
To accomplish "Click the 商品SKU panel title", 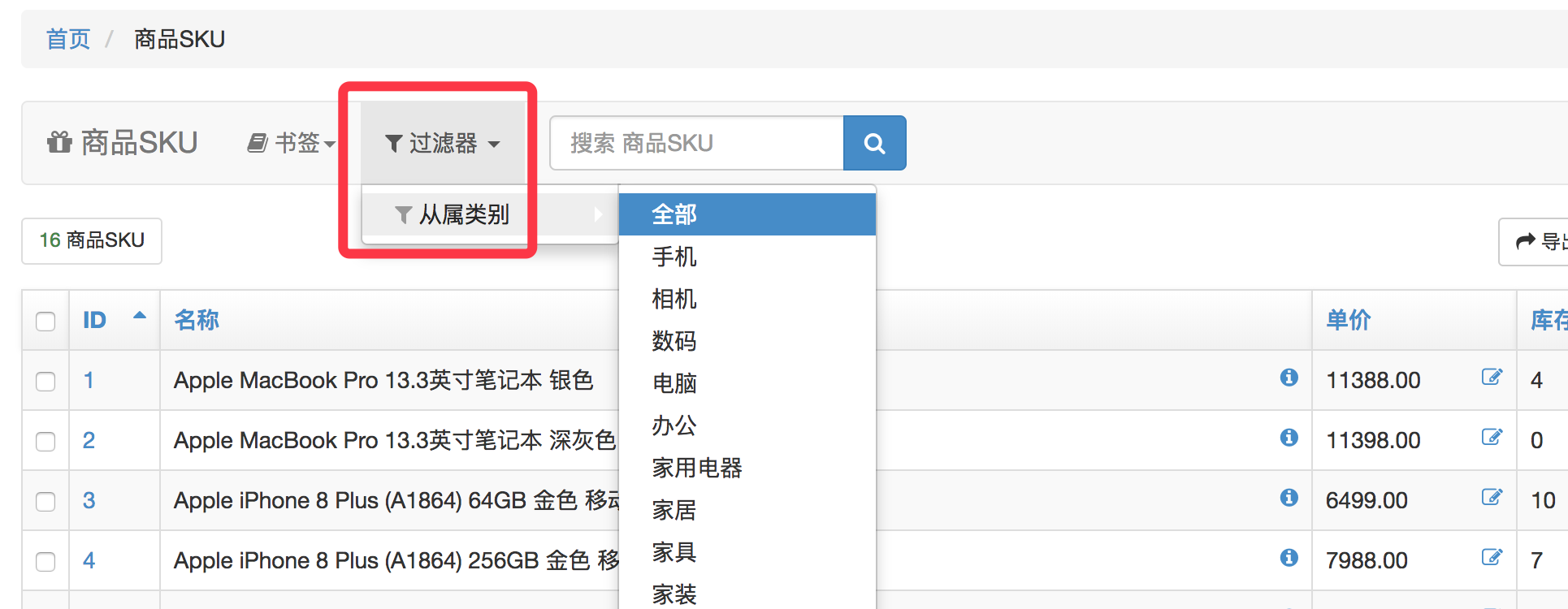I will (x=139, y=143).
